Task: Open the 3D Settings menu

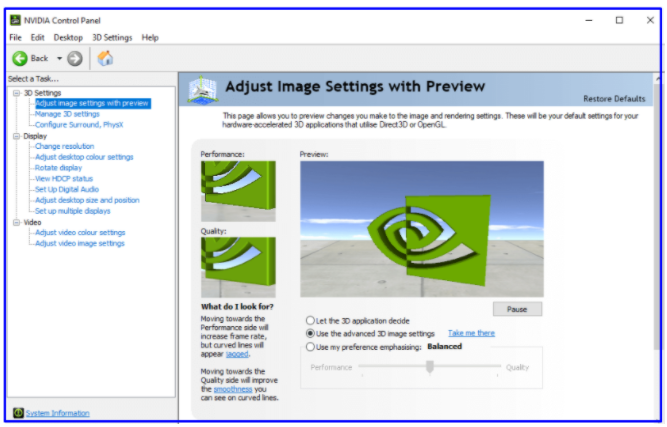Action: (112, 37)
